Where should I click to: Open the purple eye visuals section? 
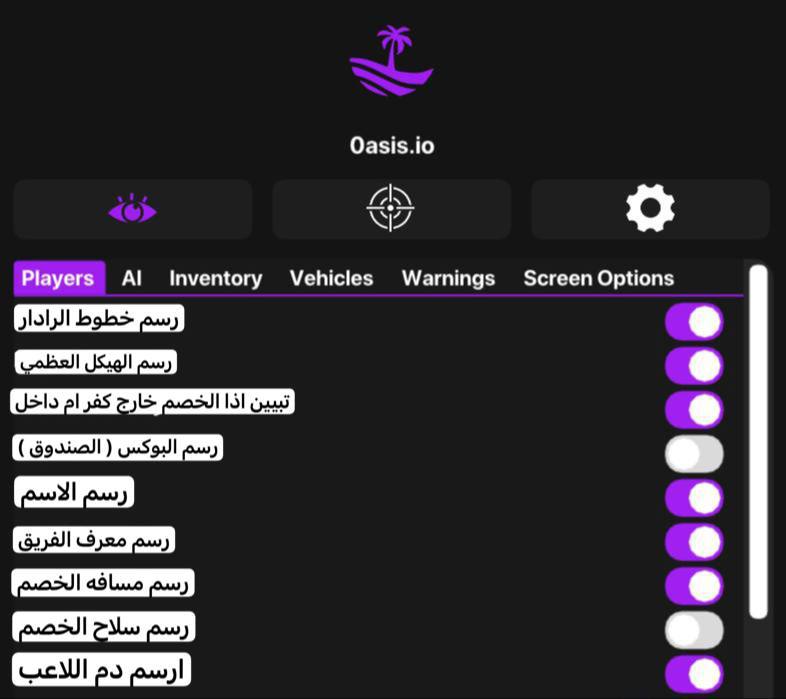[x=132, y=210]
